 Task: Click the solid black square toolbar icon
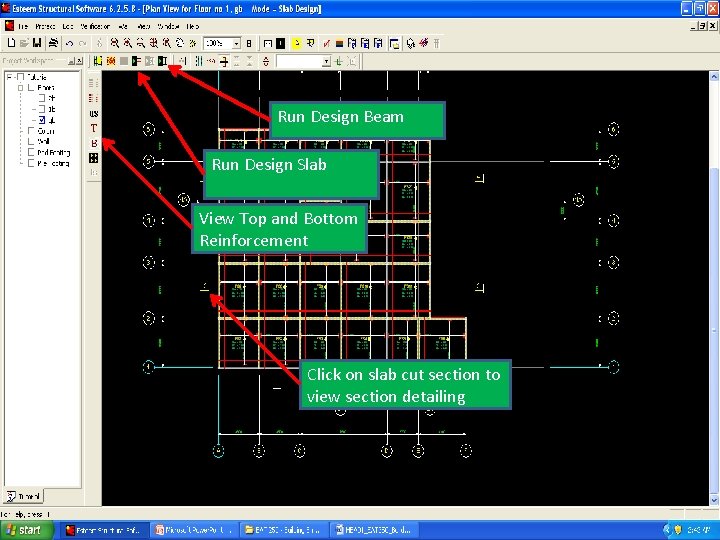280,44
